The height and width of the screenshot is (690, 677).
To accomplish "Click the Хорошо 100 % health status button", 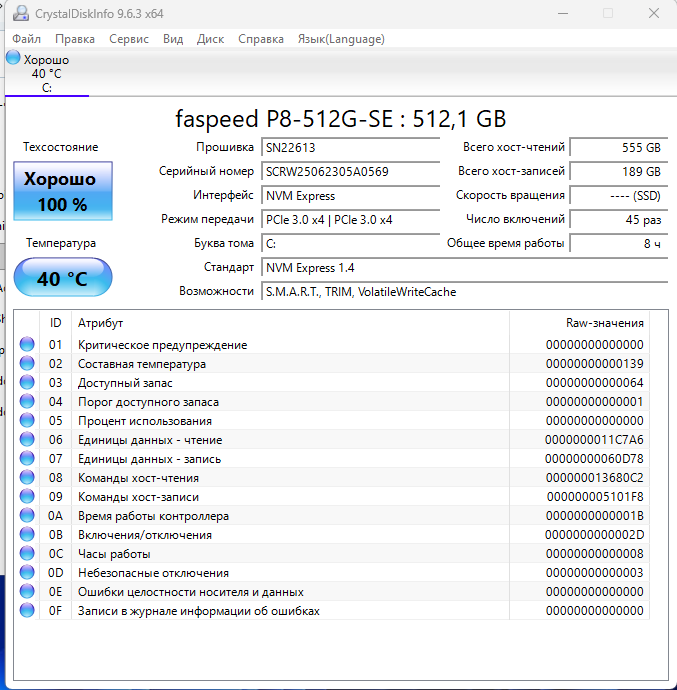I will [x=60, y=192].
